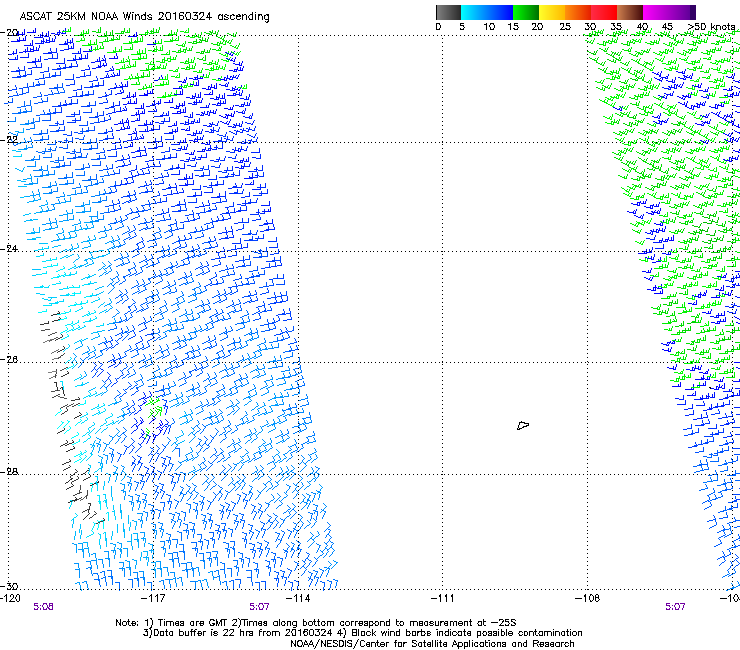Click the magenta 40-45 knots color band
Screen dimensions: 740x650
click(656, 12)
